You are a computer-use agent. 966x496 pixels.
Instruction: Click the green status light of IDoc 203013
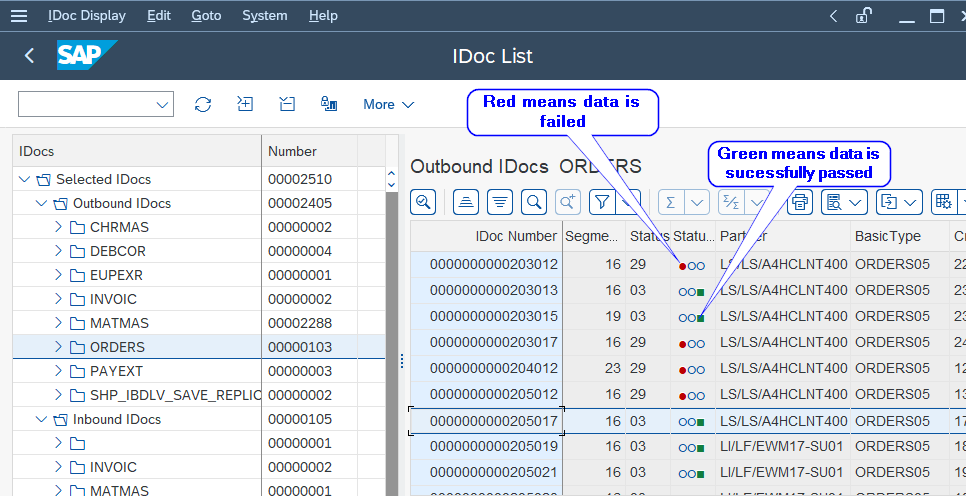click(700, 292)
